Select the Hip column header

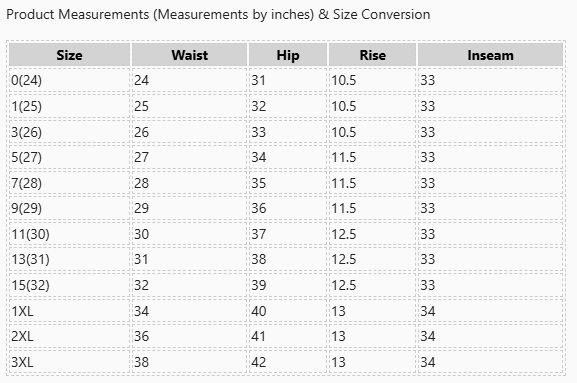(x=288, y=55)
